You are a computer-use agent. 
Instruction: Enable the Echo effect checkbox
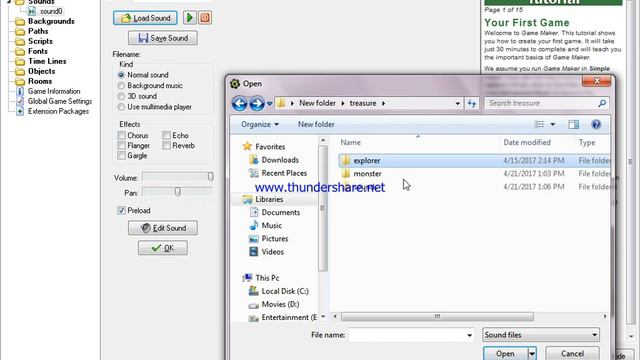click(166, 135)
